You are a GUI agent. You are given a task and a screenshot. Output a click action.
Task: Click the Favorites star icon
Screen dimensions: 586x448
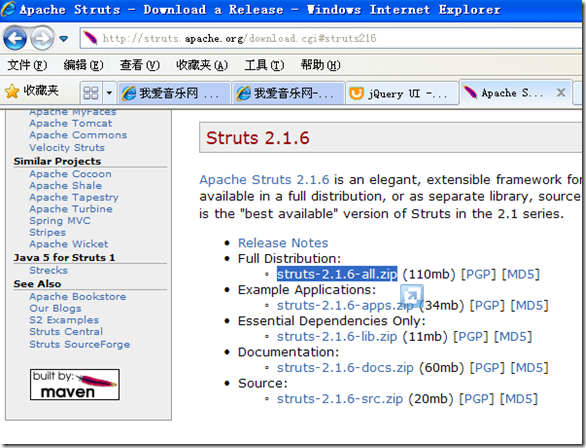(12, 92)
